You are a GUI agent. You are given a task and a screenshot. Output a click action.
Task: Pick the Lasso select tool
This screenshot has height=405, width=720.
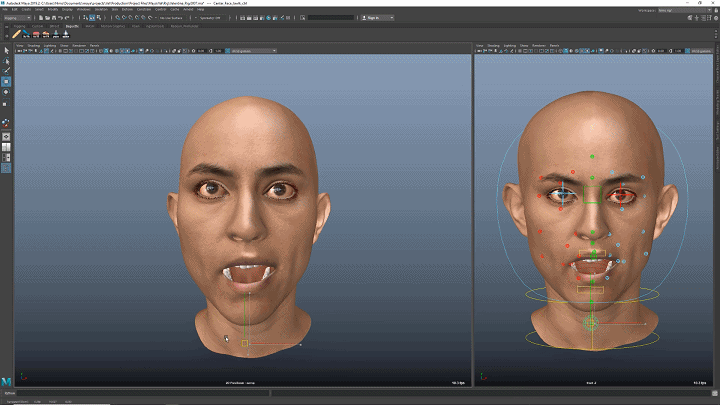(6, 60)
